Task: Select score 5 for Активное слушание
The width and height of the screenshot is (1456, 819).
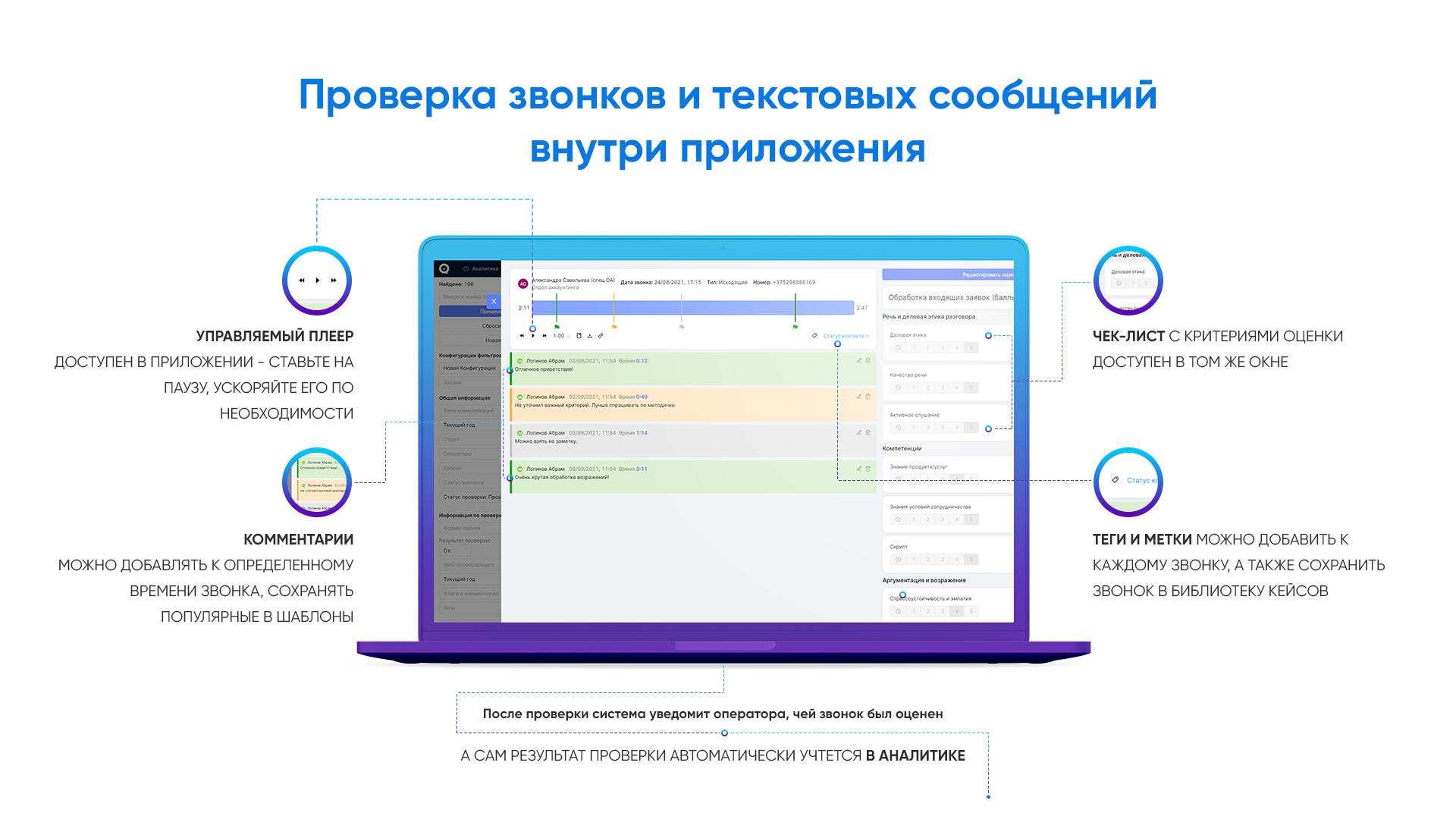Action: (971, 428)
